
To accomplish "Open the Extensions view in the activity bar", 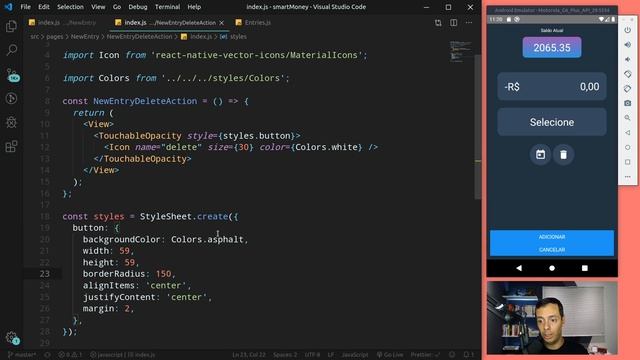I will click(11, 146).
